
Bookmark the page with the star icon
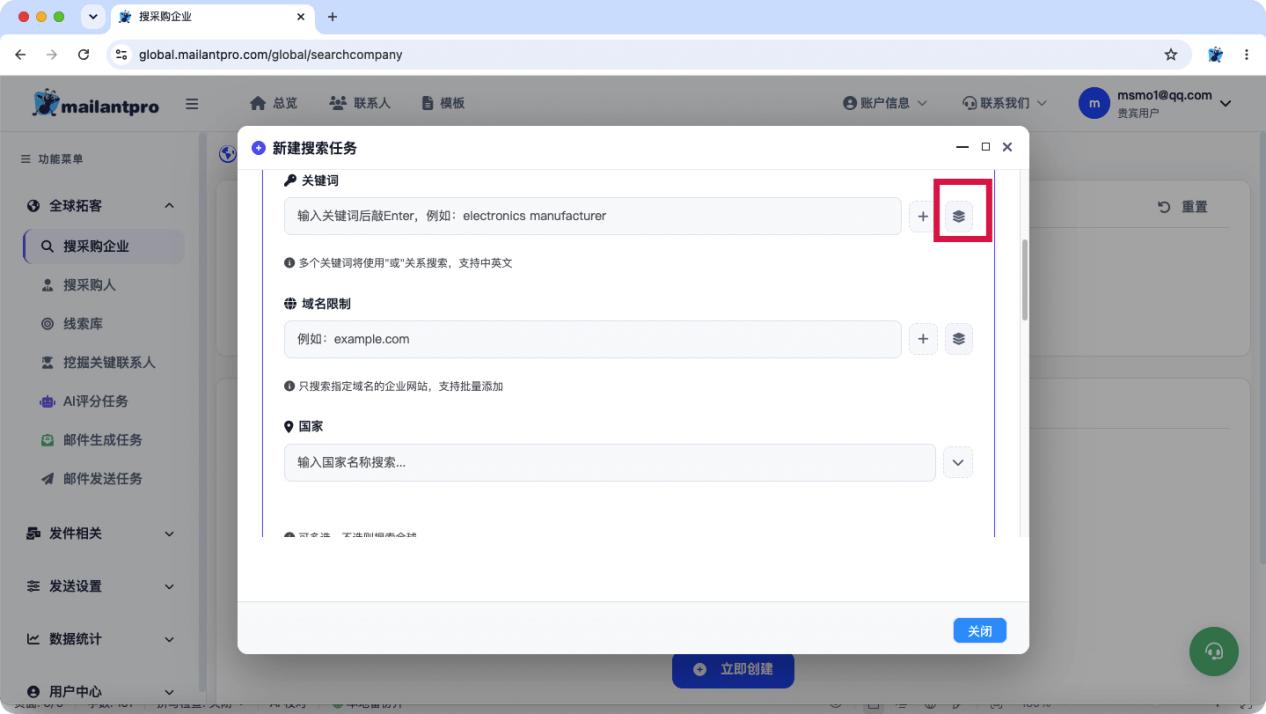[1171, 55]
